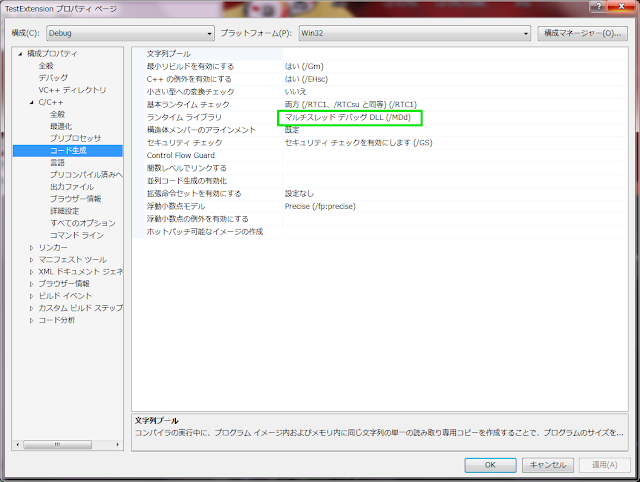
Task: Click the セキュリティ チェック property
Action: click(x=184, y=143)
